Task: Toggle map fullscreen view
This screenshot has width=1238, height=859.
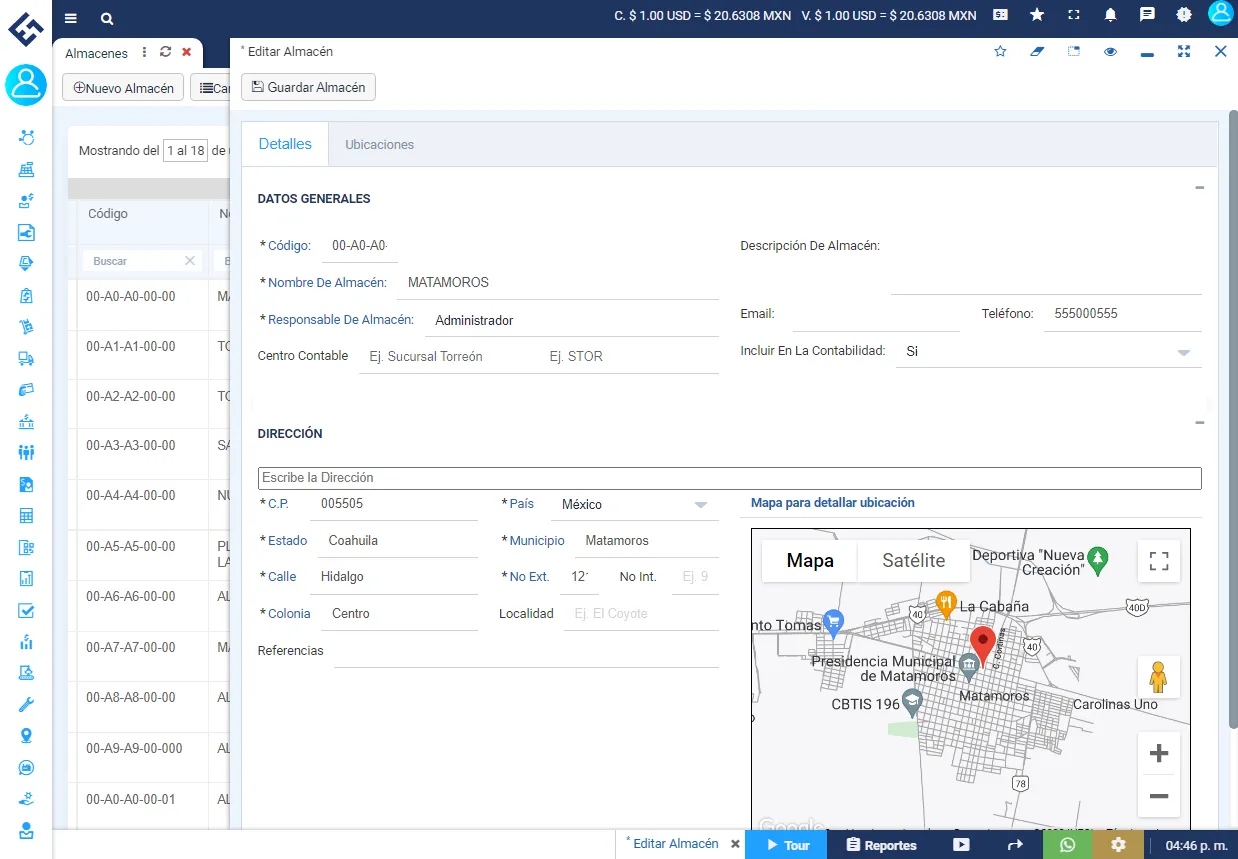Action: tap(1159, 561)
